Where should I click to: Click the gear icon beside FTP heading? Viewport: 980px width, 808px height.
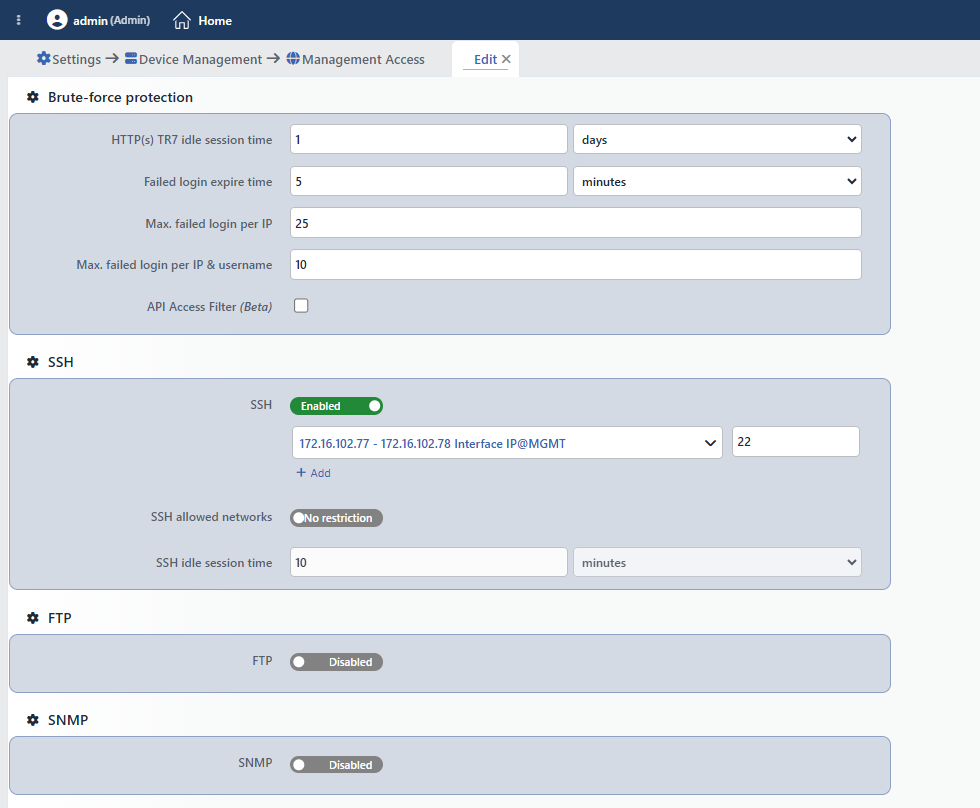(33, 618)
